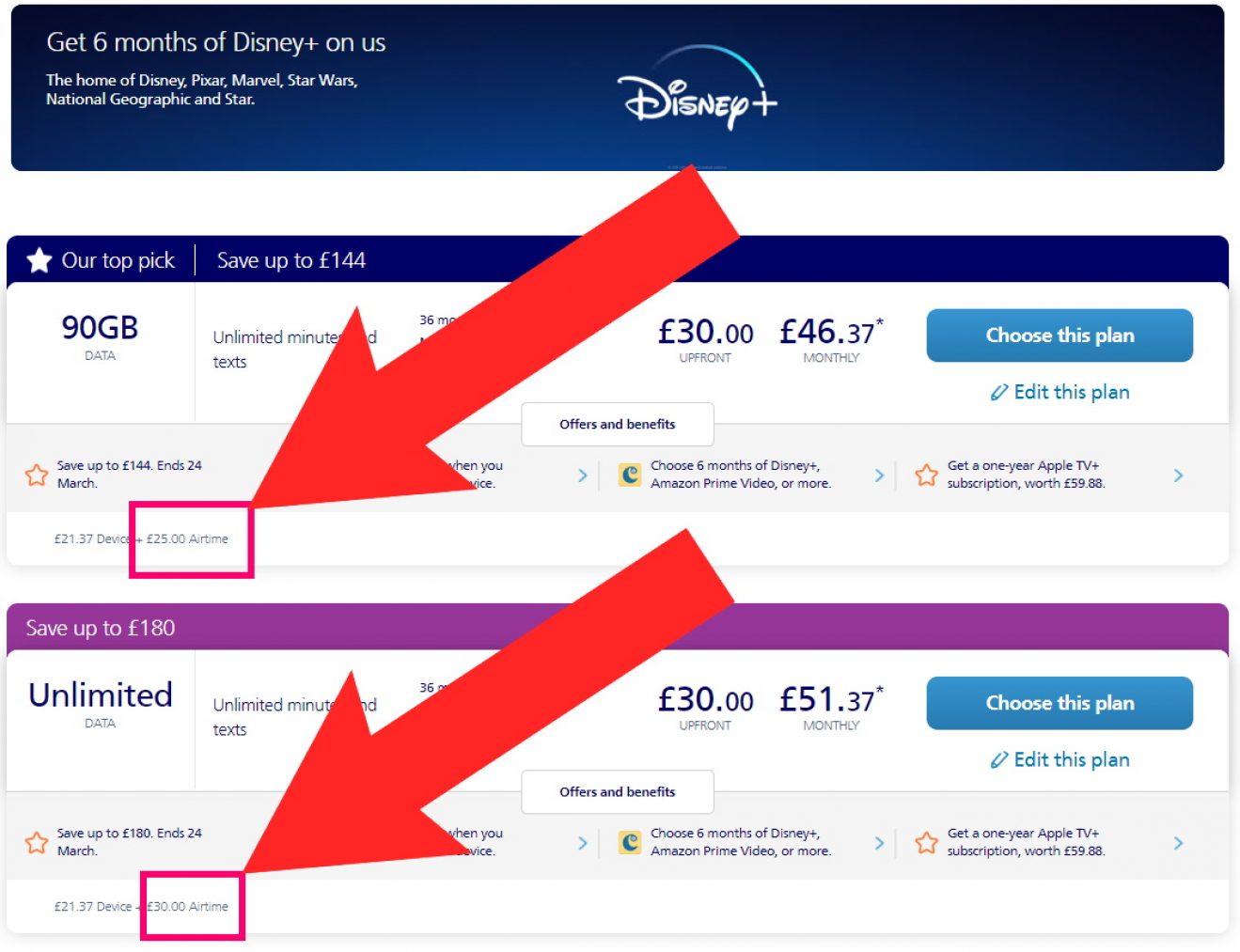Click 'Choose this plan' for the 90GB deal
The height and width of the screenshot is (952, 1240).
[x=1059, y=335]
